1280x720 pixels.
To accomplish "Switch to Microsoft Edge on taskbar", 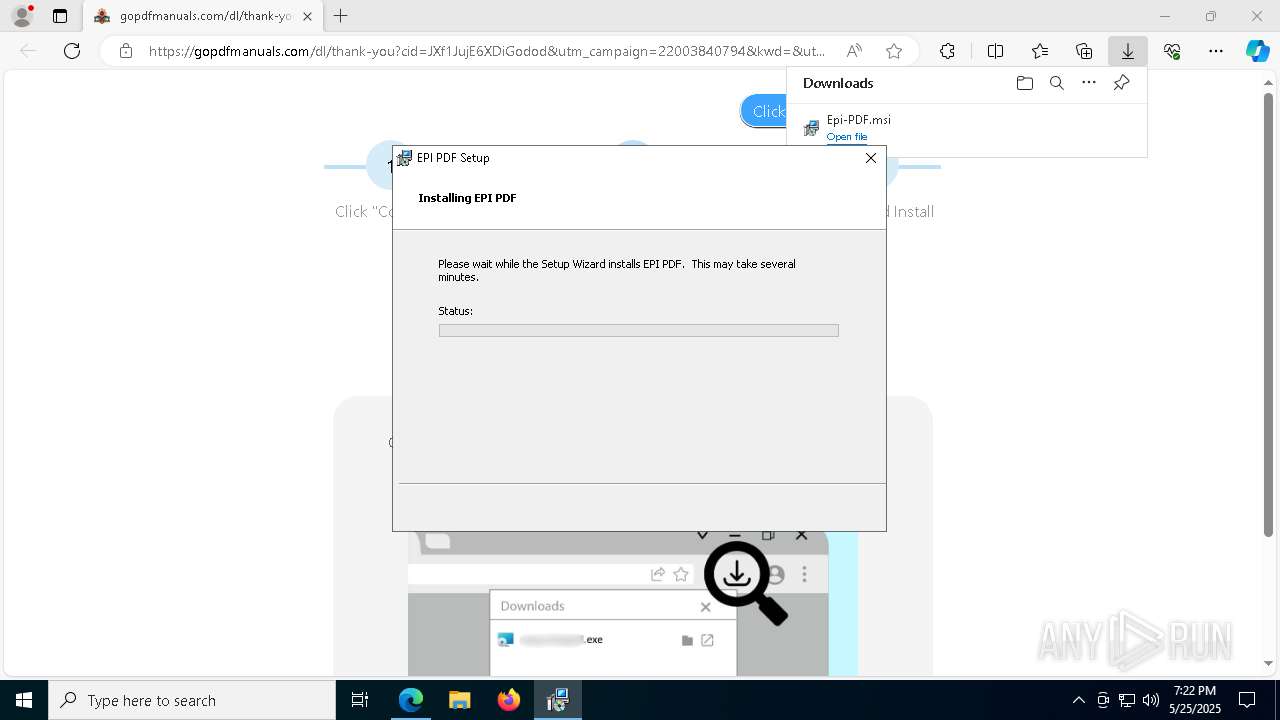I will pyautogui.click(x=411, y=700).
